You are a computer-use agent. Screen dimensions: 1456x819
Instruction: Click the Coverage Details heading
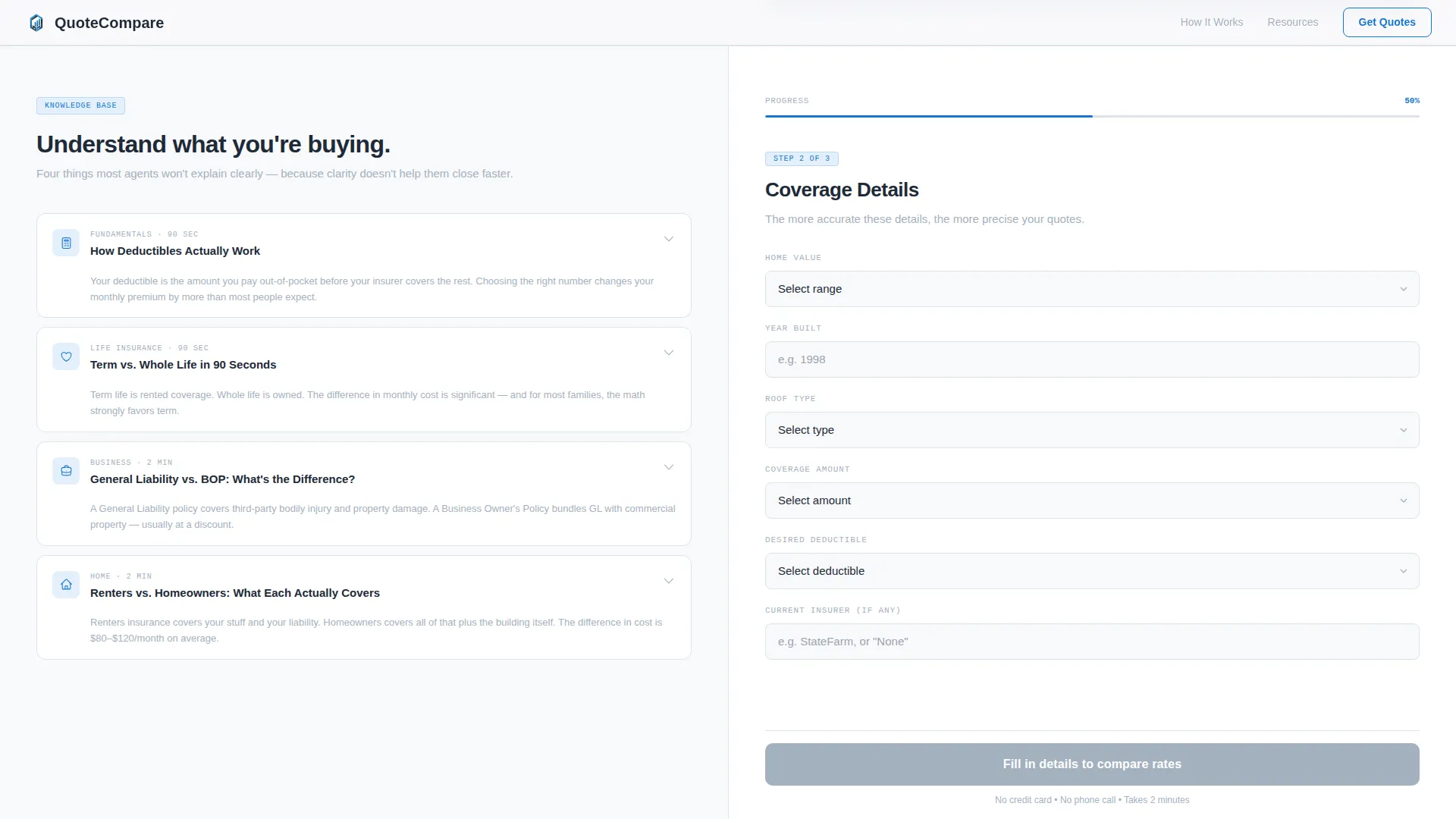[842, 190]
